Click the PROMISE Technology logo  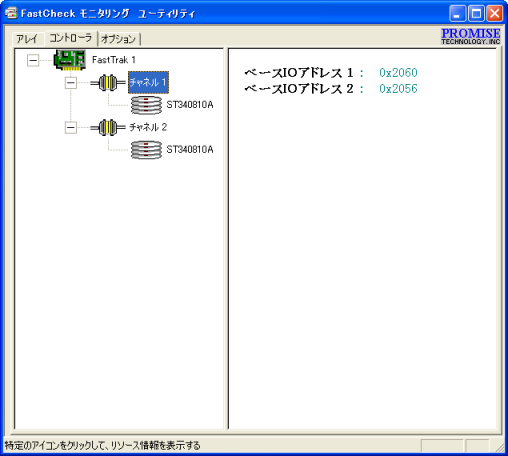471,36
